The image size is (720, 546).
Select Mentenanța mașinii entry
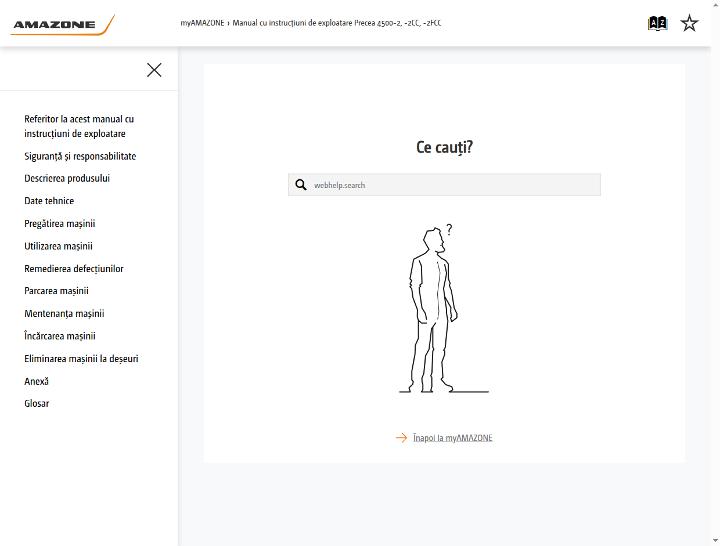[64, 314]
